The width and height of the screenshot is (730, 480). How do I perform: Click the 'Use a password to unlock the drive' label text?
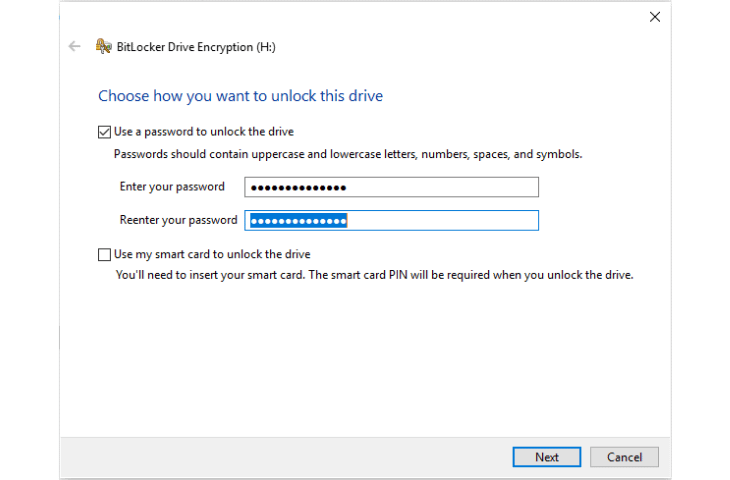204,132
